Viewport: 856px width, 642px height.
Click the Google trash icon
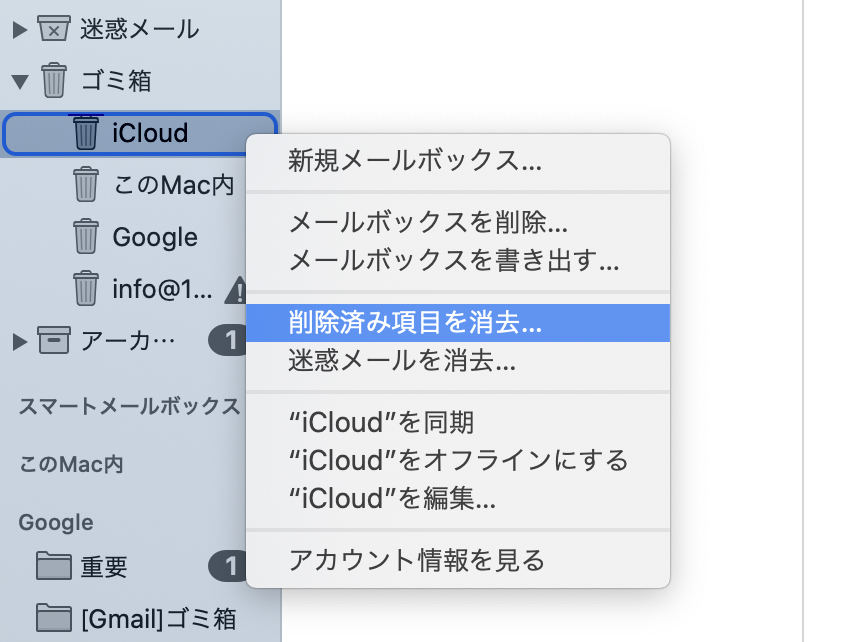pos(86,236)
